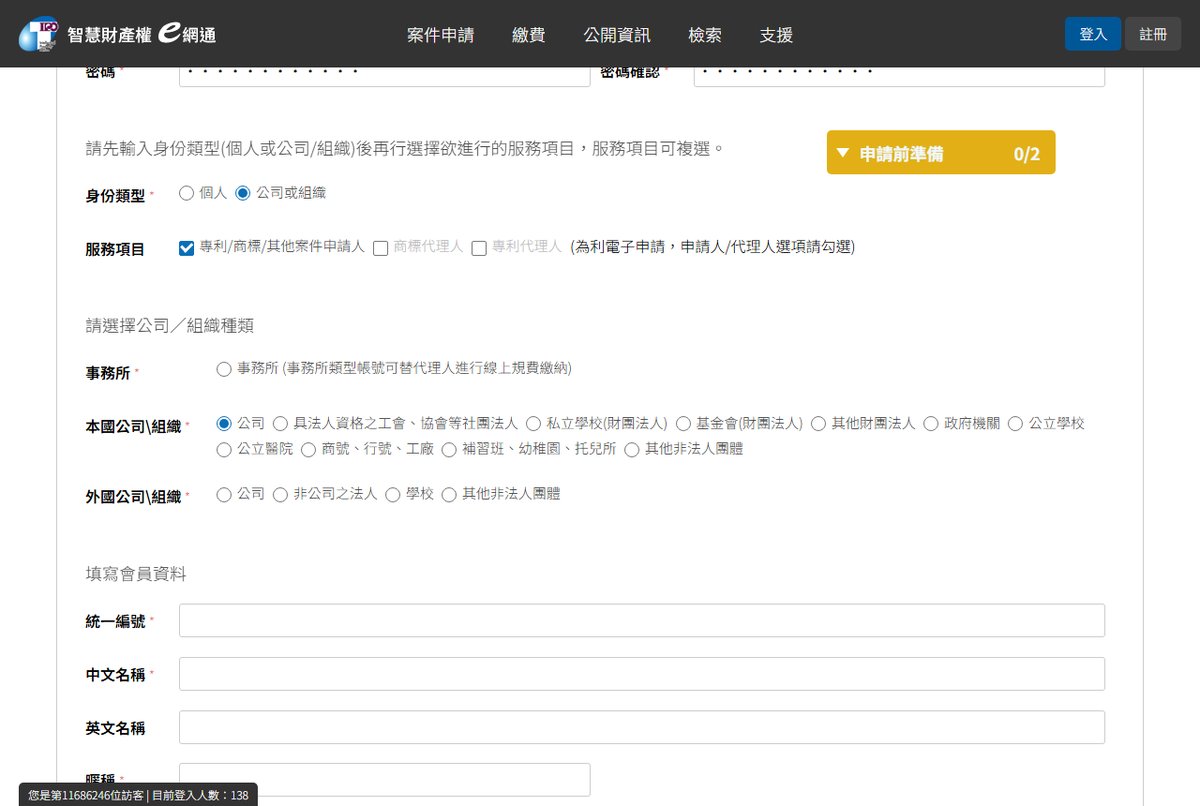1200x806 pixels.
Task: Click the 密碼確認 field
Action: [x=899, y=76]
